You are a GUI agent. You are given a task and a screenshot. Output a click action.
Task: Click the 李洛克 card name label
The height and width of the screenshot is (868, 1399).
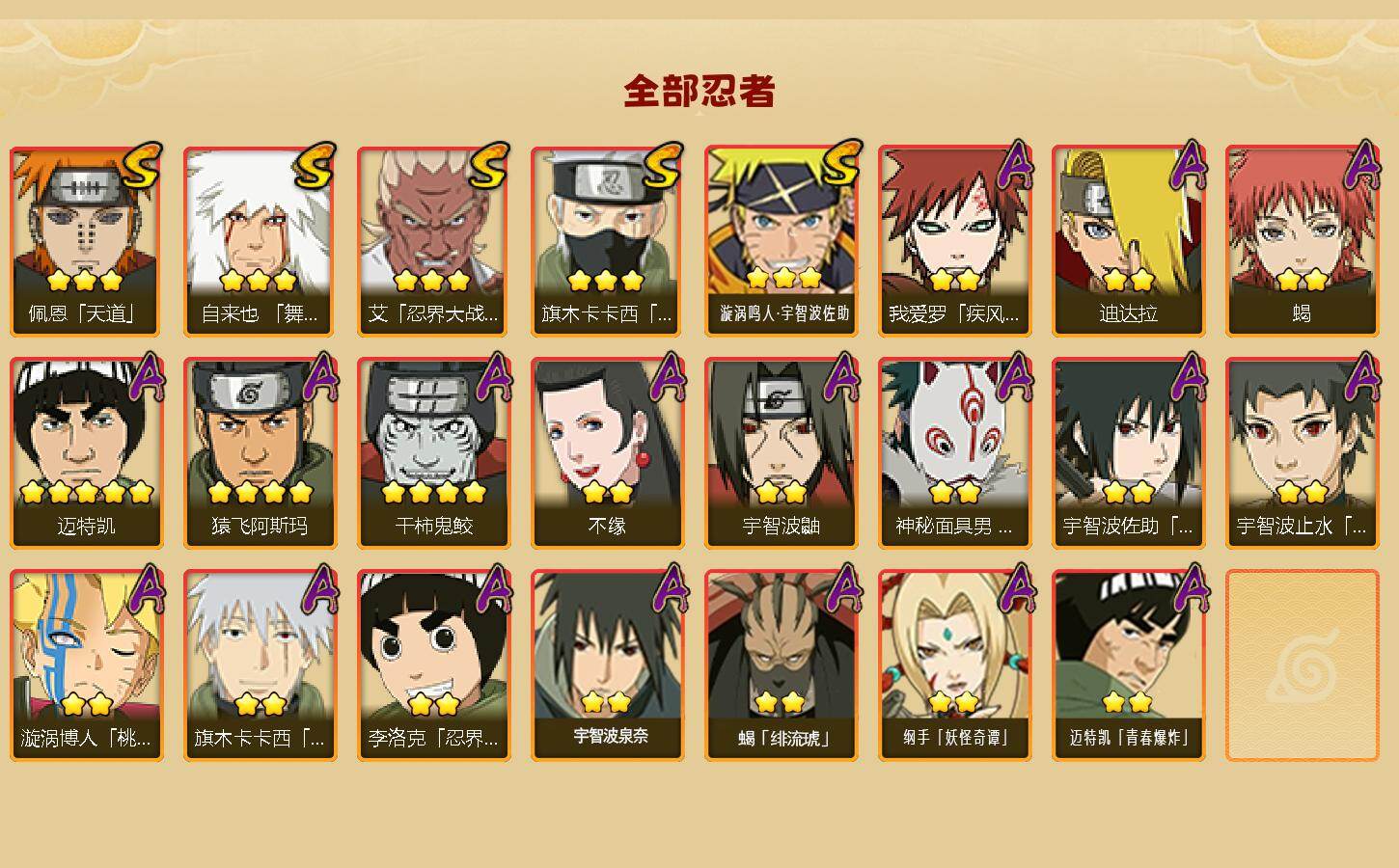coord(433,739)
